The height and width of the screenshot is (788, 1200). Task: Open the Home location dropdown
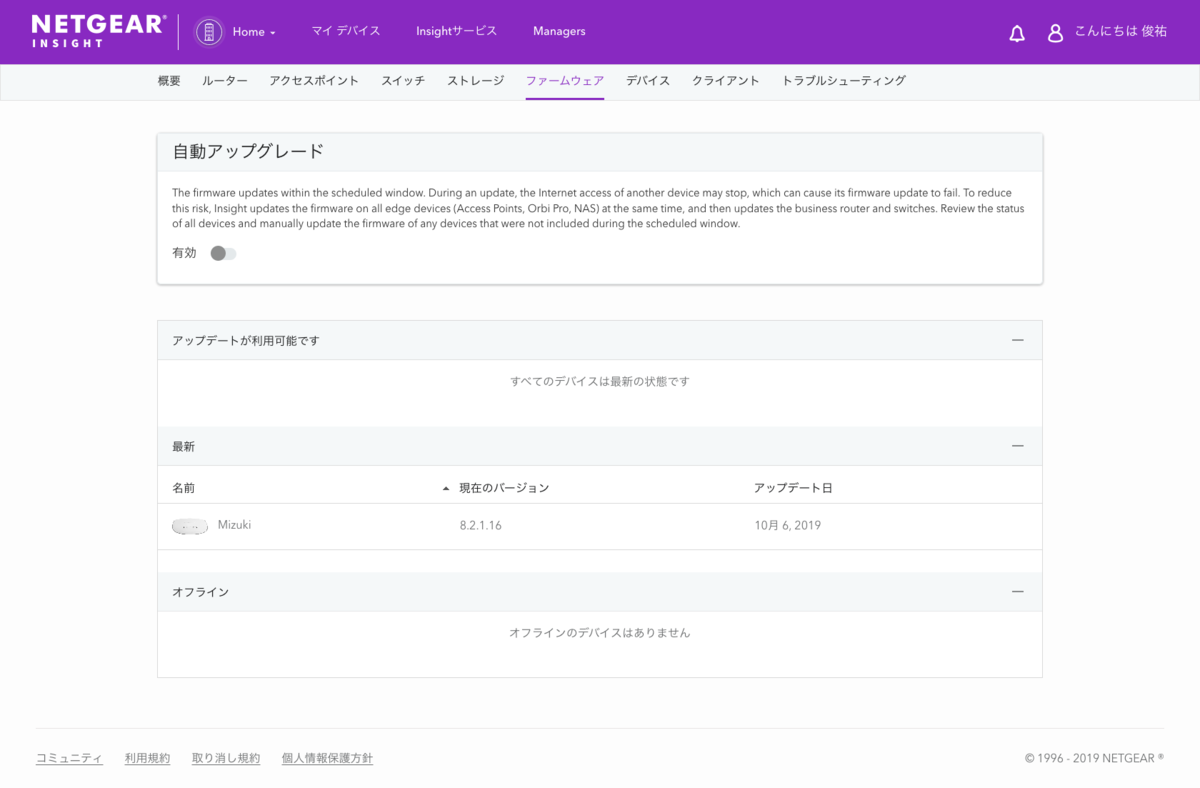(x=254, y=32)
